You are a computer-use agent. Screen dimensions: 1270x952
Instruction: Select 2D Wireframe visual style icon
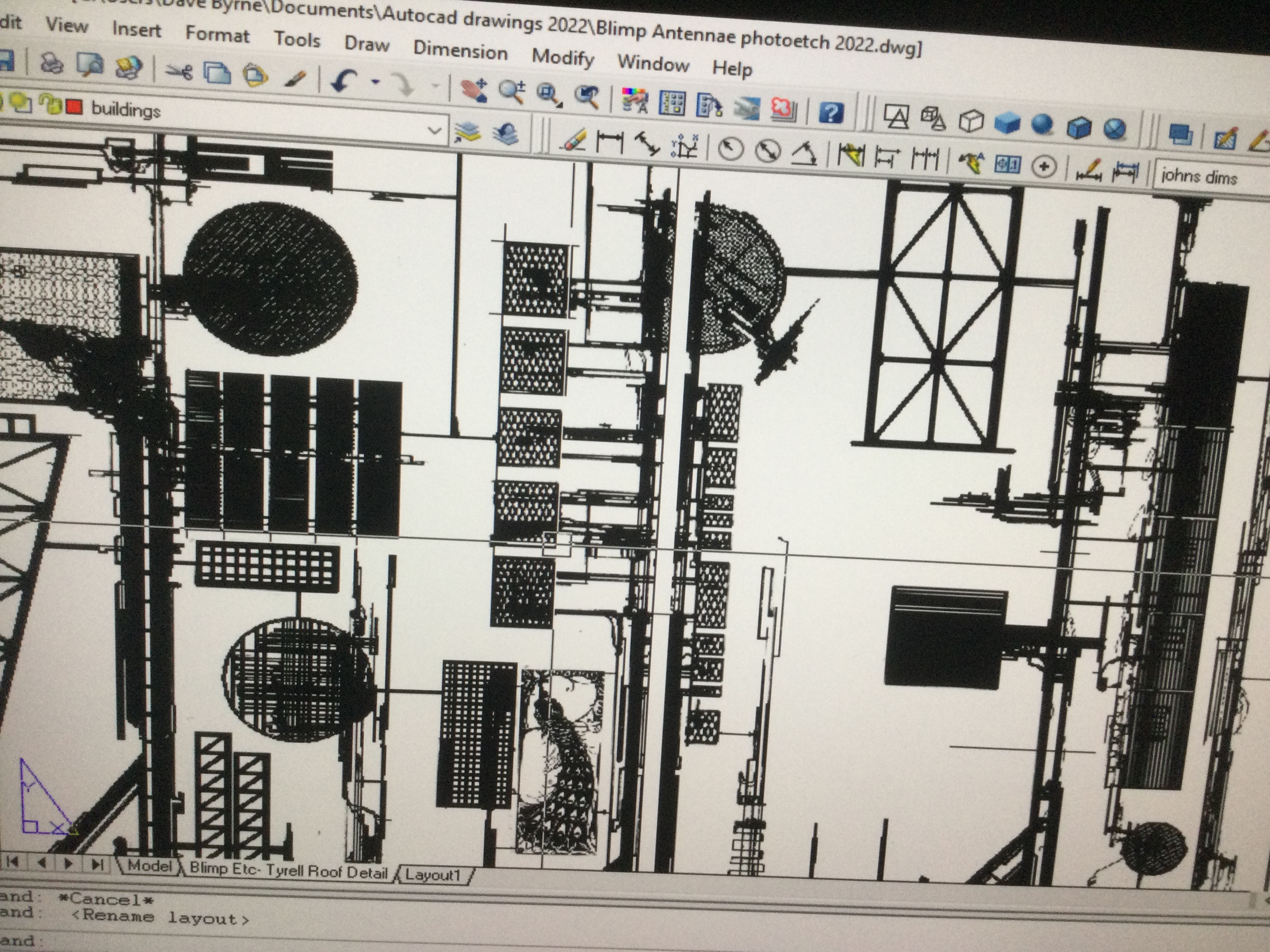[896, 117]
